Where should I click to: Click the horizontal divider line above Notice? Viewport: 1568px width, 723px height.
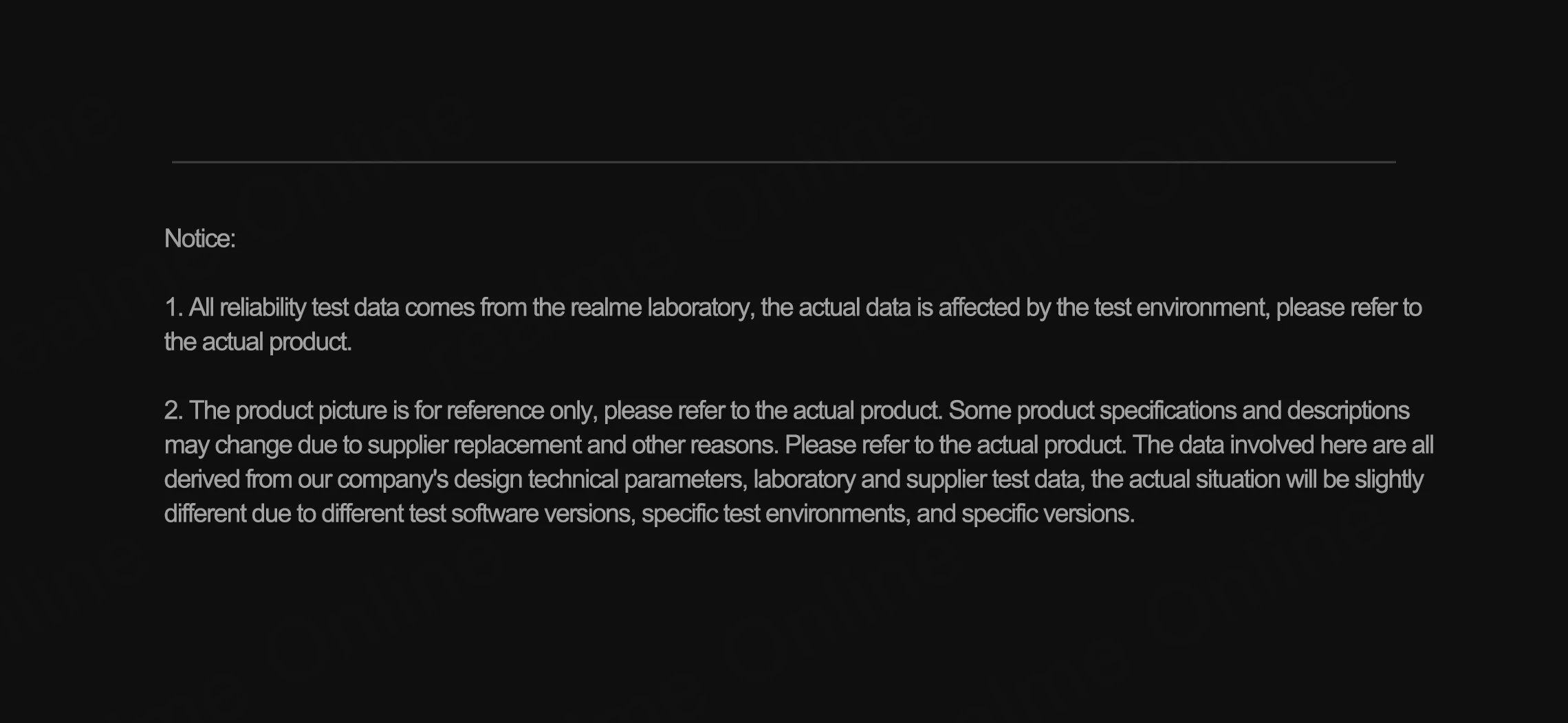point(783,162)
